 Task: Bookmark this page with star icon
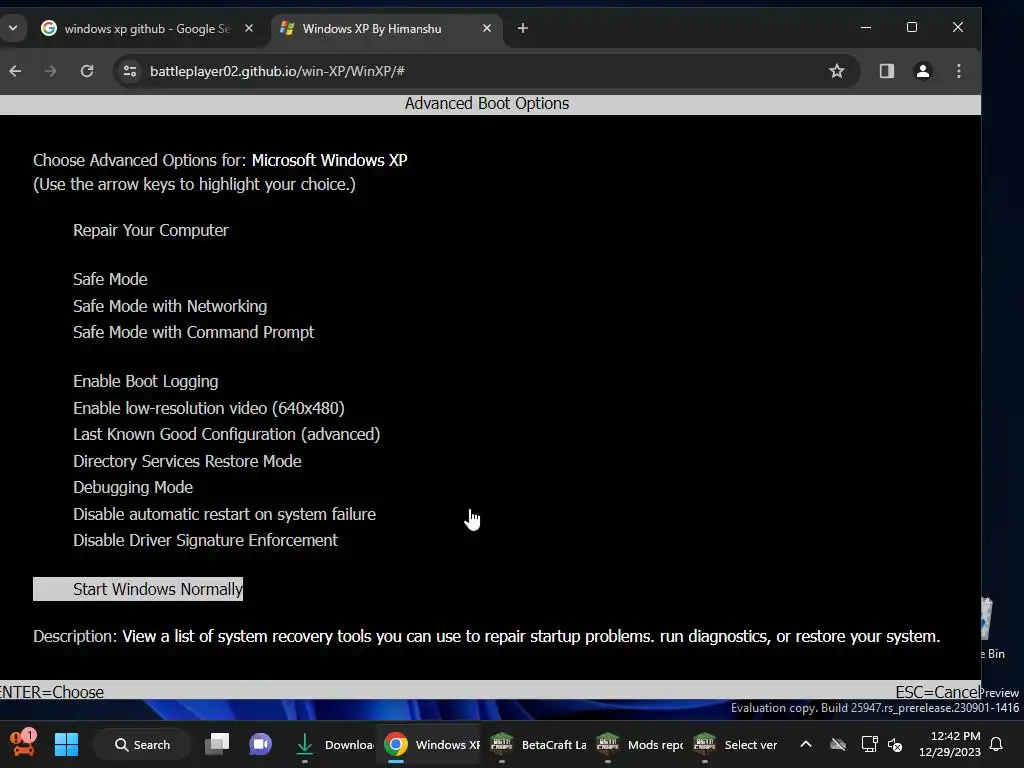click(837, 71)
